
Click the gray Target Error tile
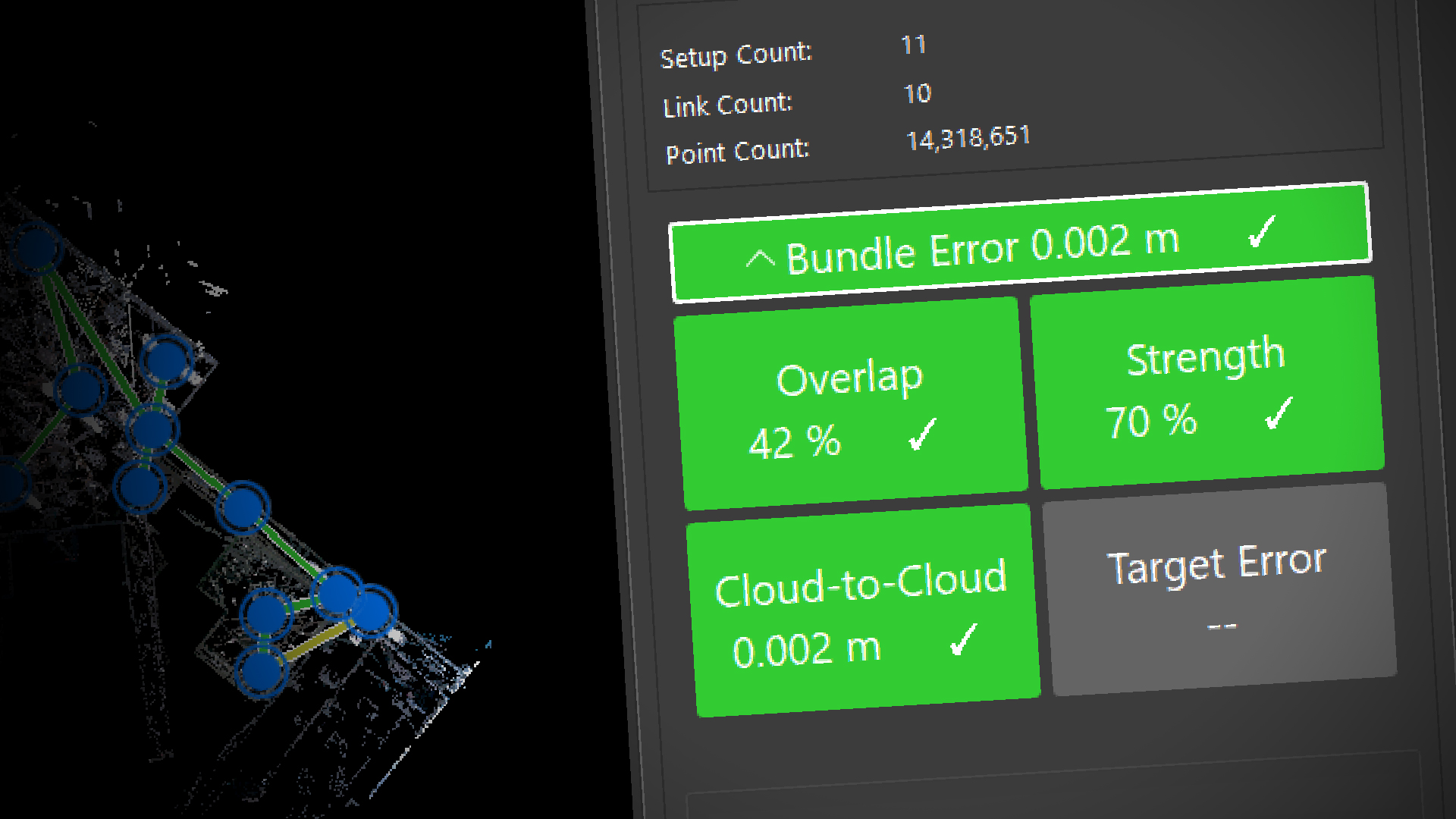click(x=1219, y=589)
